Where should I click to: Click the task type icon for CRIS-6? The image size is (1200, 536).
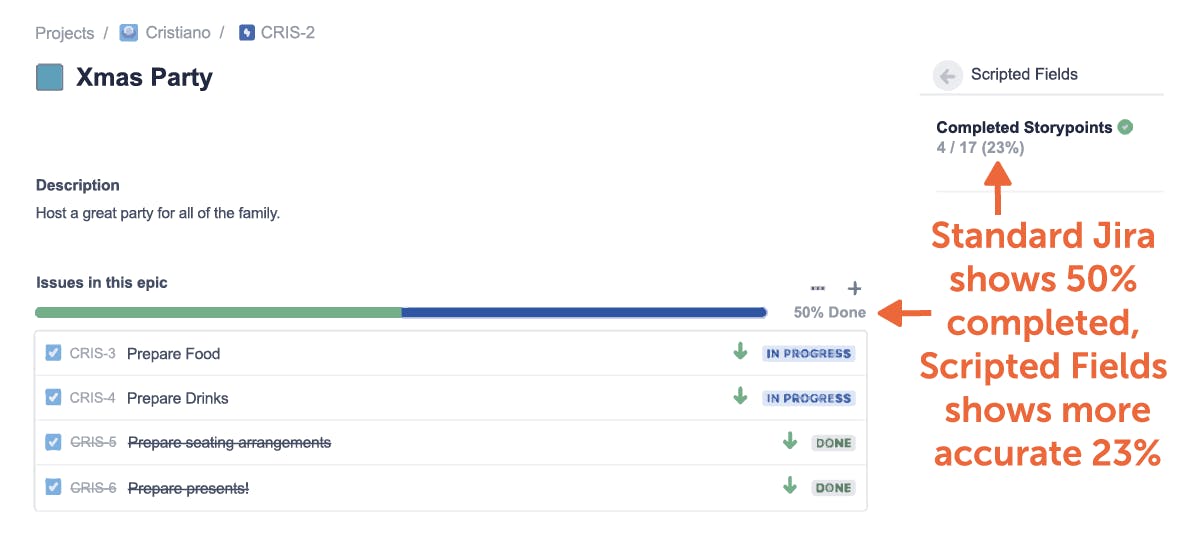53,488
